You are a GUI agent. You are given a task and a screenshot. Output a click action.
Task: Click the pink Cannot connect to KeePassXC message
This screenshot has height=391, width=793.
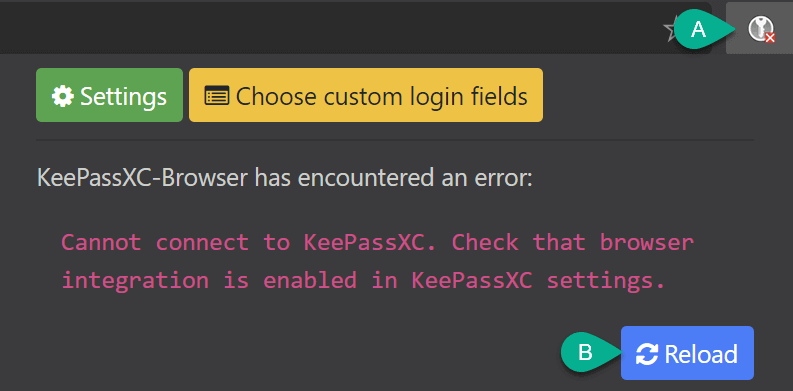[x=377, y=261]
